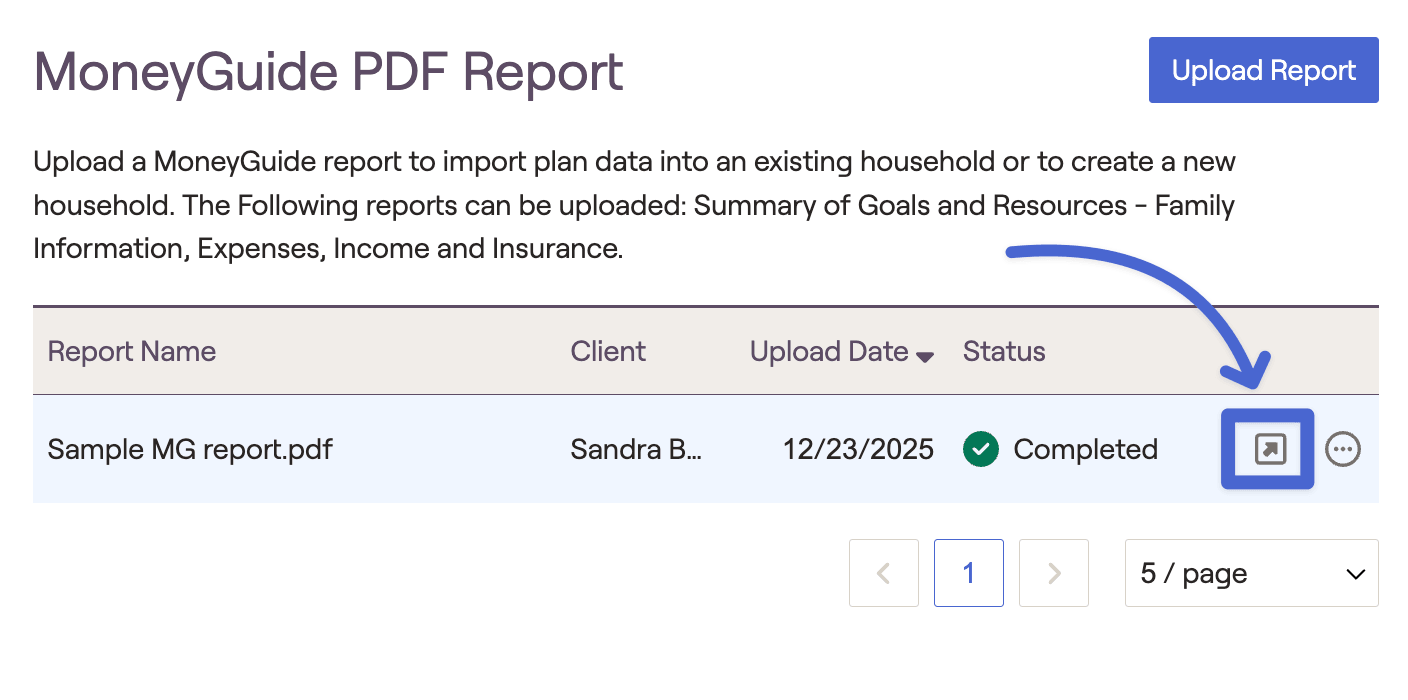Sort by the Client column header
This screenshot has height=700, width=1408.
coord(608,352)
